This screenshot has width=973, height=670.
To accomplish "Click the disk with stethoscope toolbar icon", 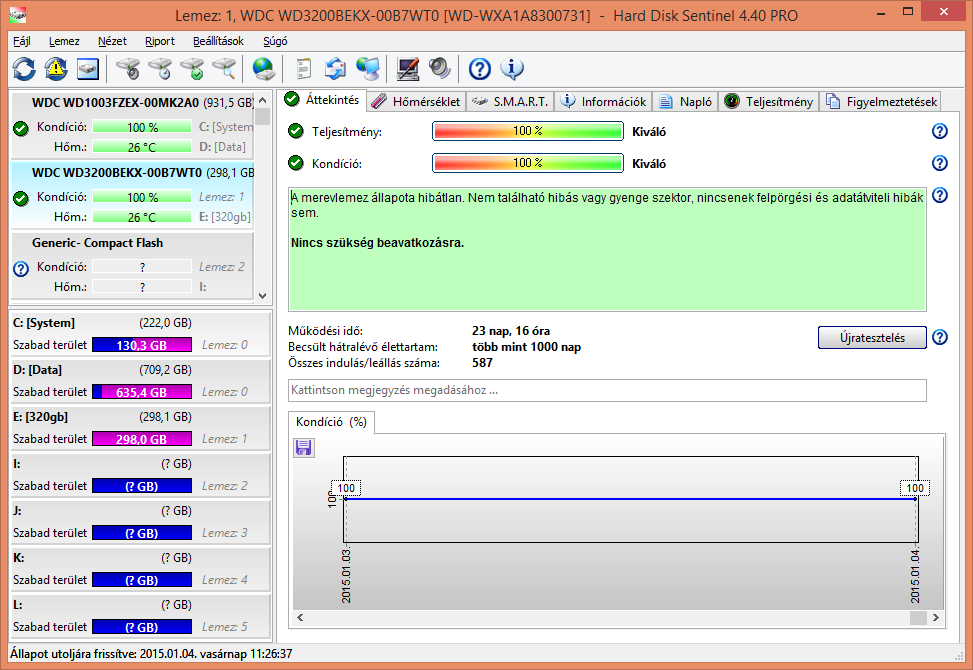I will pos(128,69).
